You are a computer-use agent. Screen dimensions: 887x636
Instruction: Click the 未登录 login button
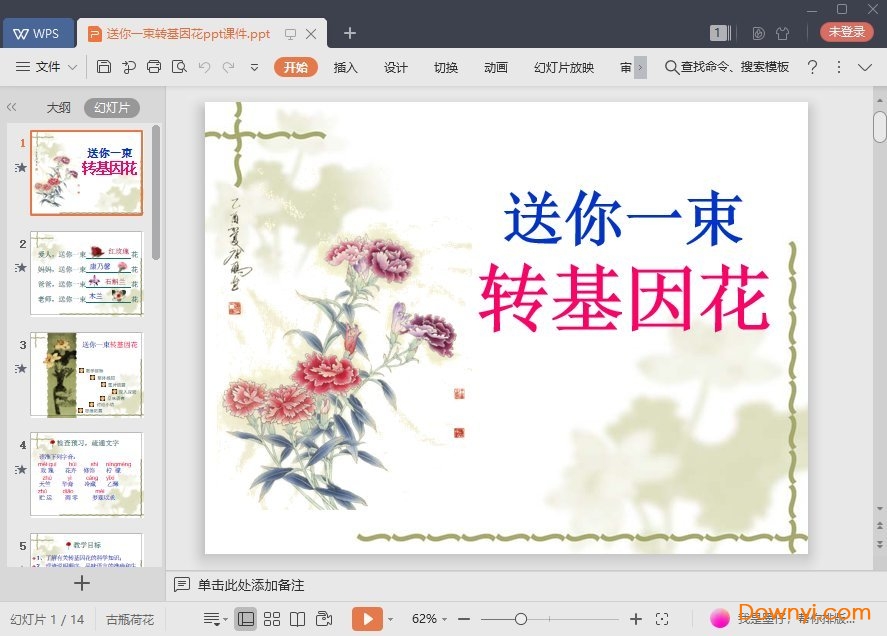(x=846, y=31)
